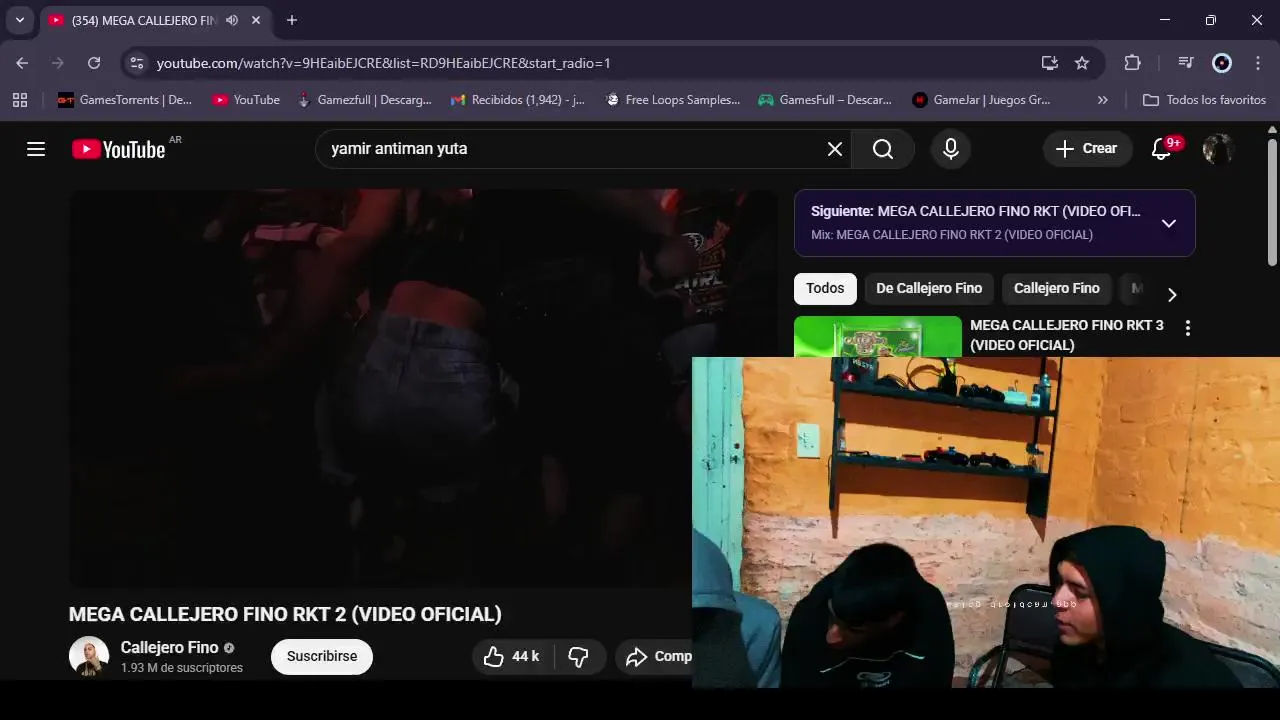The width and height of the screenshot is (1280, 720).
Task: Go back in browser history
Action: (x=22, y=63)
